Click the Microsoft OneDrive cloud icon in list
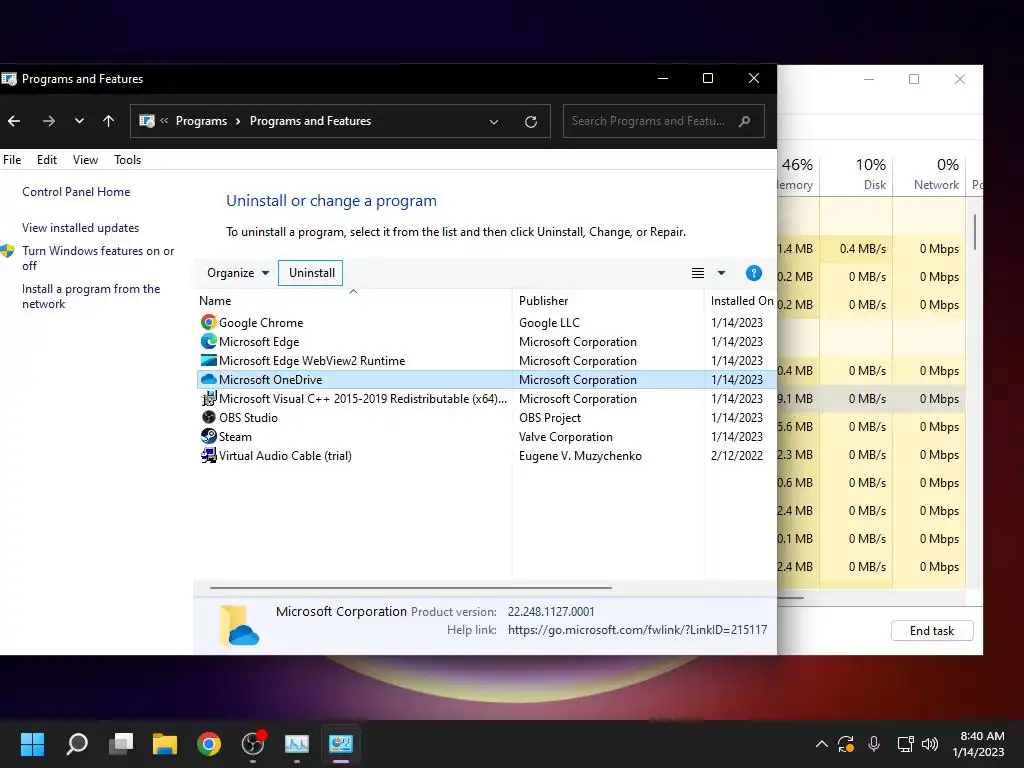Viewport: 1024px width, 768px height. pyautogui.click(x=208, y=379)
